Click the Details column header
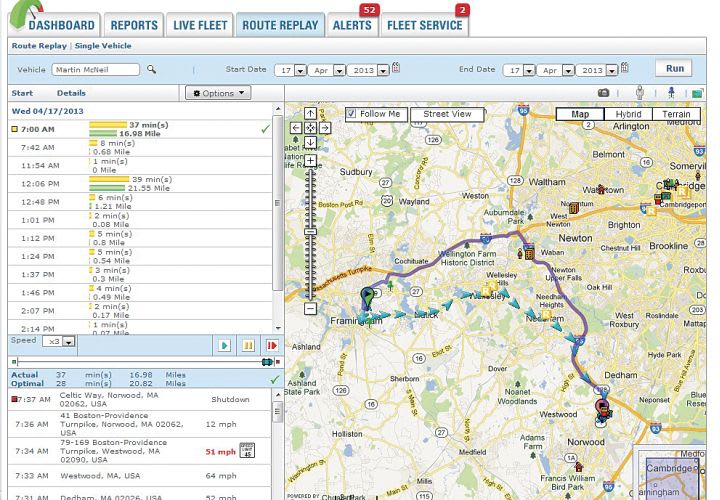Viewport: 720px width, 500px height. [71, 93]
